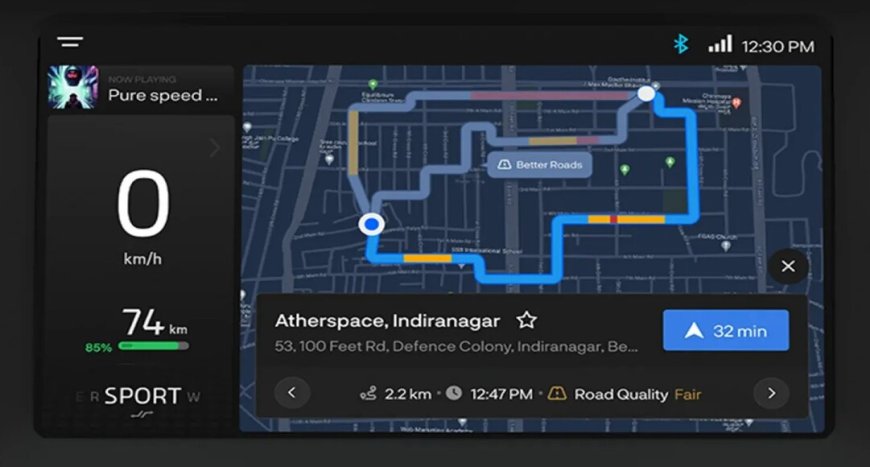The width and height of the screenshot is (870, 467).
Task: Tap the Road Quality warning triangle icon
Action: 557,394
